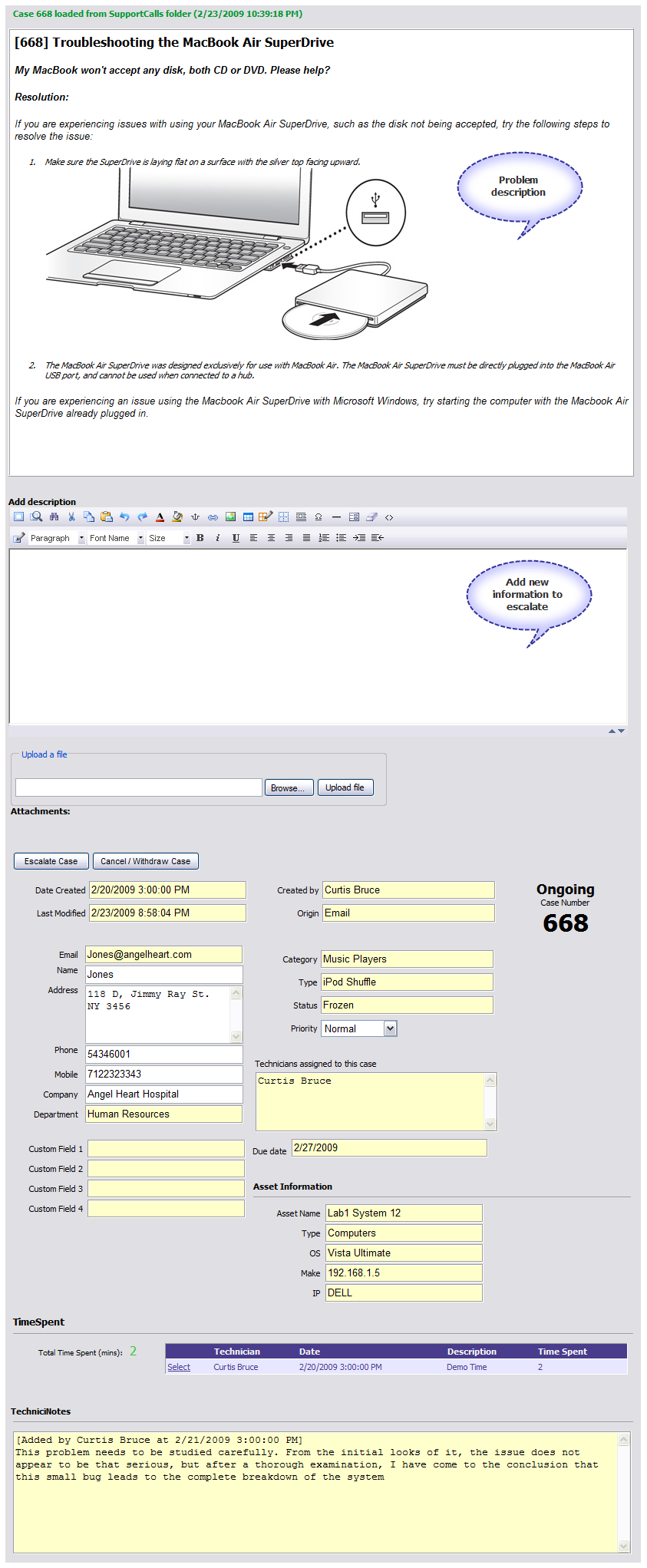Viewport: 647px width, 1568px height.
Task: Click the Phone field 54346001
Action: (164, 1055)
